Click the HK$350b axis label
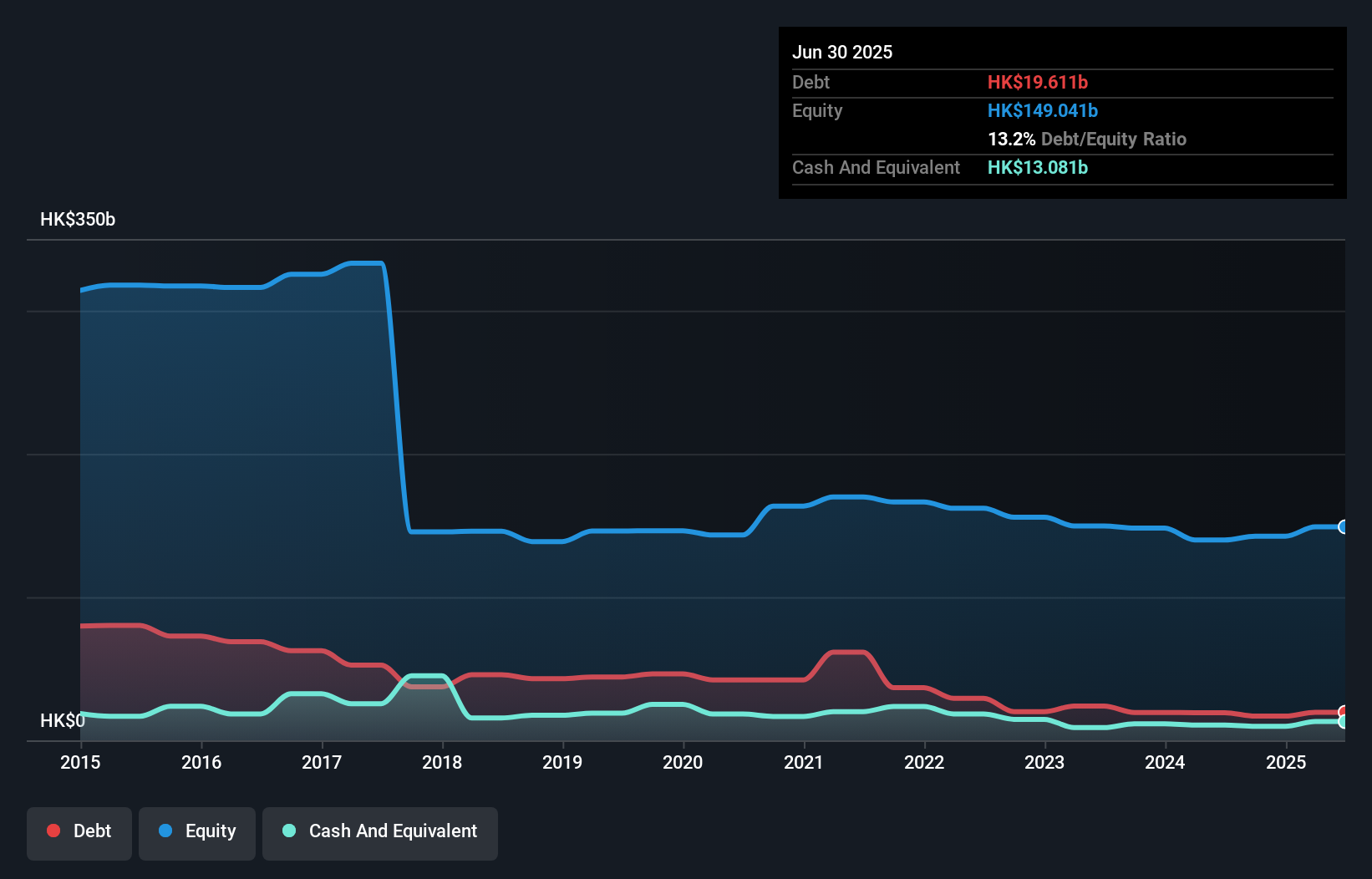 click(78, 219)
